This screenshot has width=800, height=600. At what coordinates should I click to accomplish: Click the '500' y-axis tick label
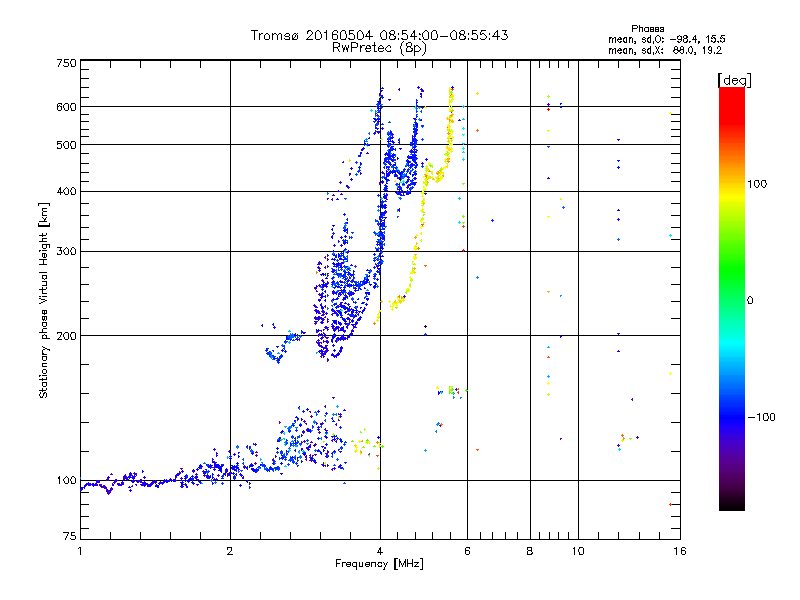click(x=67, y=145)
